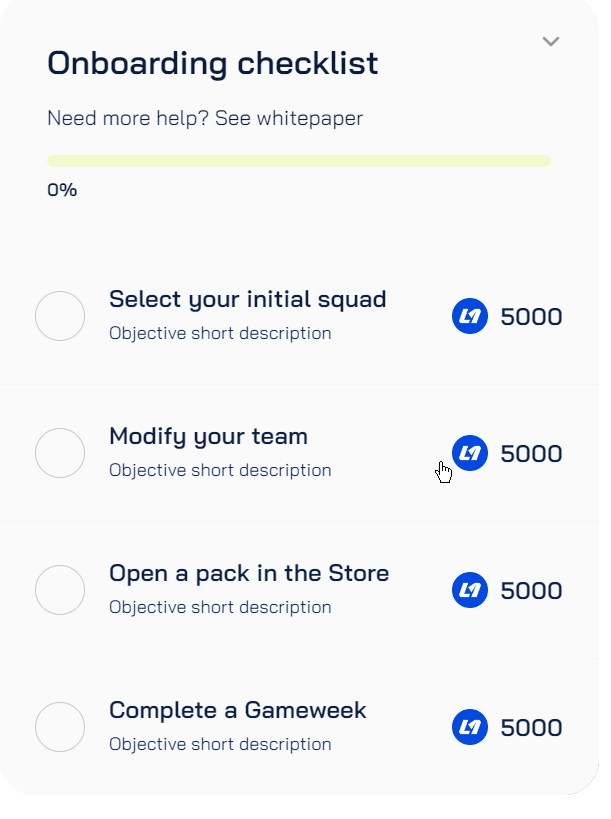Click 5000 reward for Select your initial squad

click(x=531, y=317)
